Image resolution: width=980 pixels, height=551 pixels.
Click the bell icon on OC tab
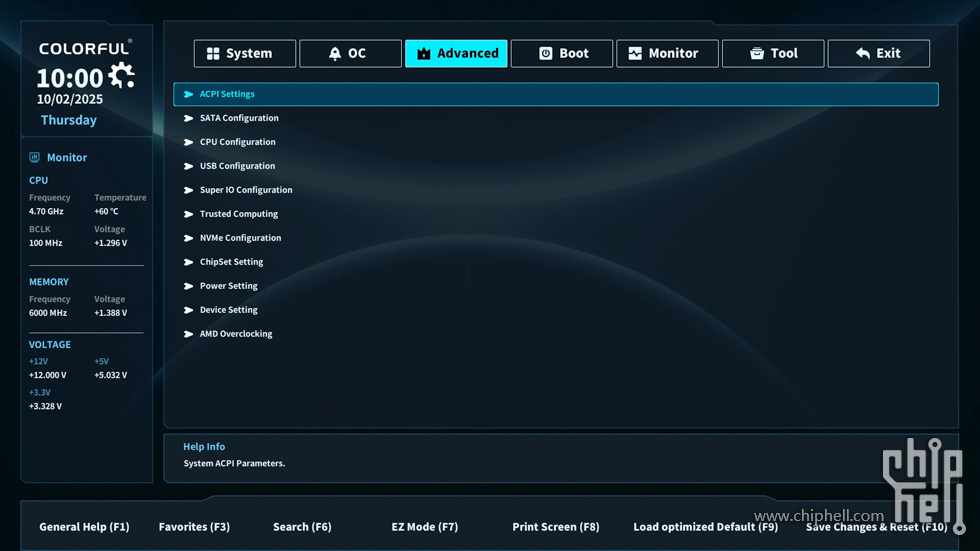[x=335, y=54]
